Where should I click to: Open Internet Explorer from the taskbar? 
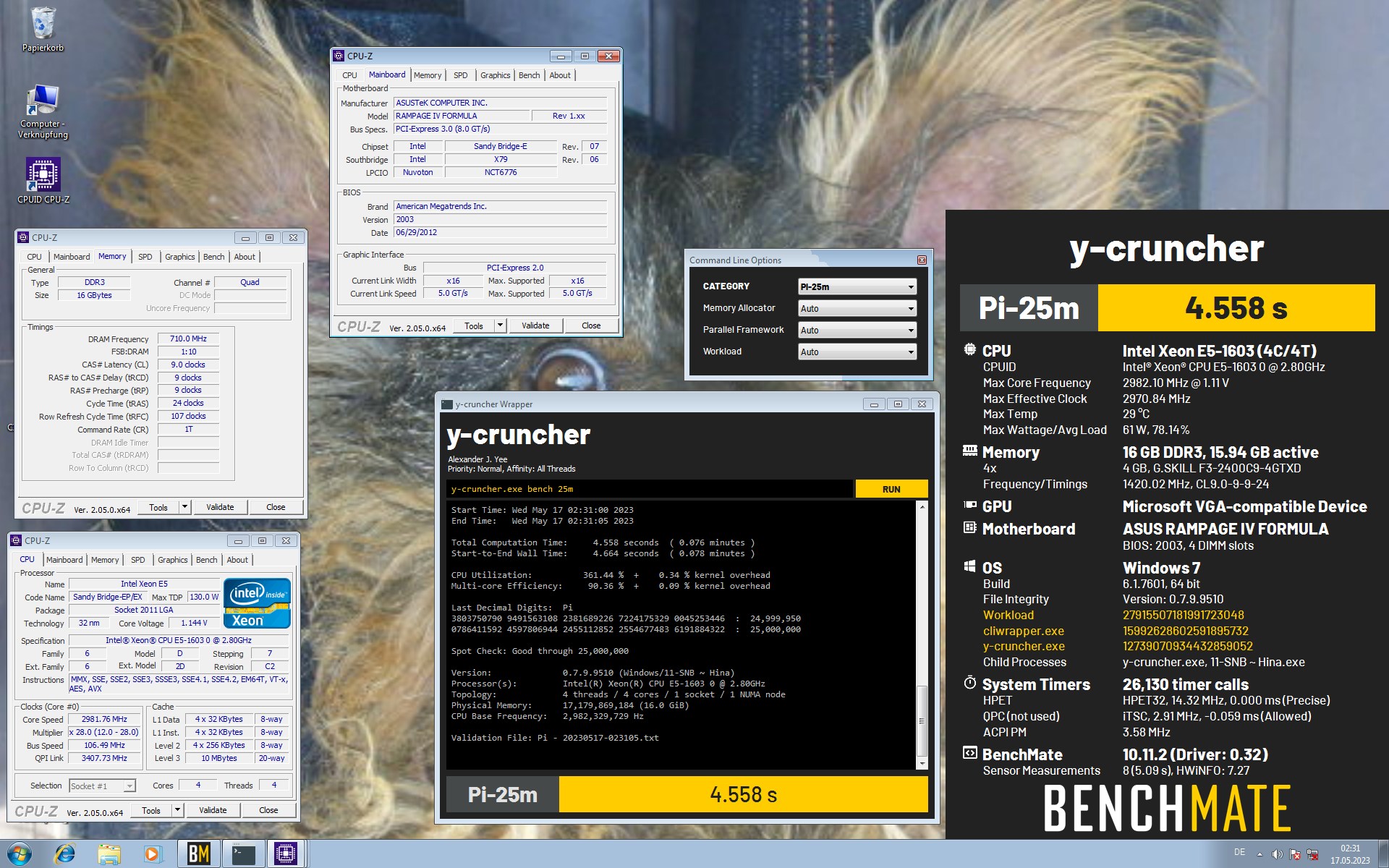pyautogui.click(x=65, y=854)
